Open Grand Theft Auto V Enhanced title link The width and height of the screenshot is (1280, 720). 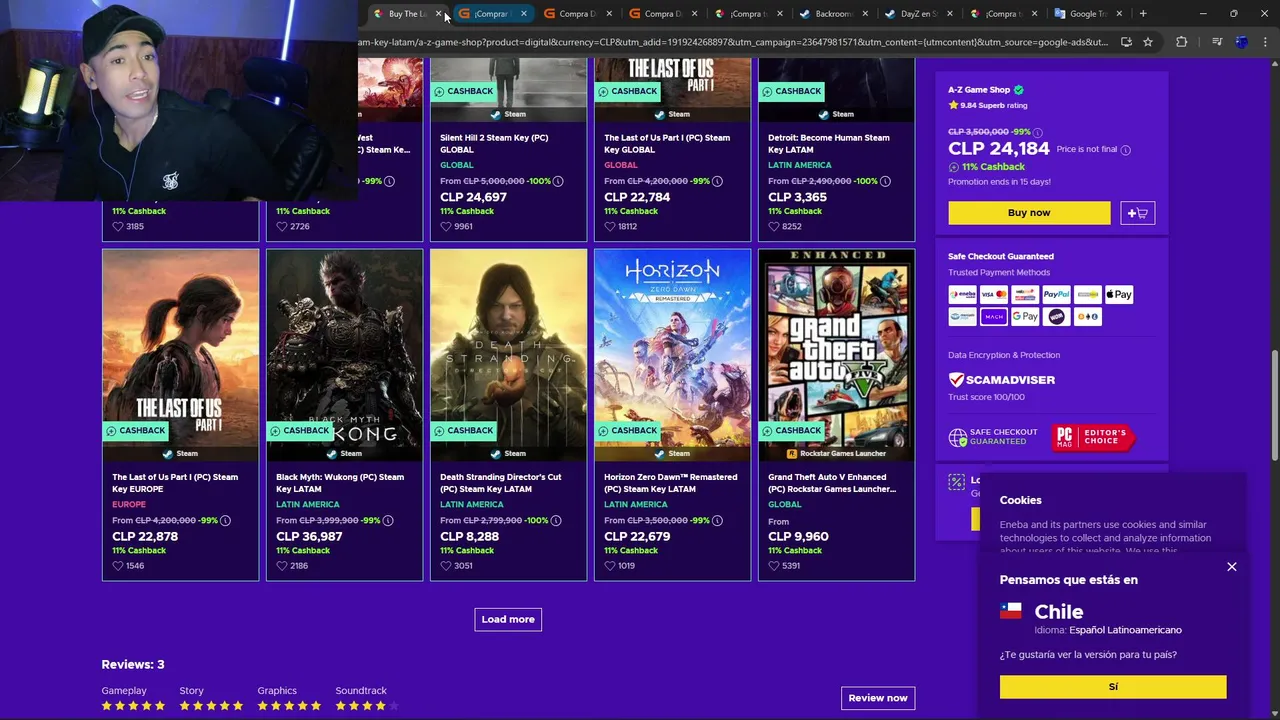pyautogui.click(x=832, y=483)
